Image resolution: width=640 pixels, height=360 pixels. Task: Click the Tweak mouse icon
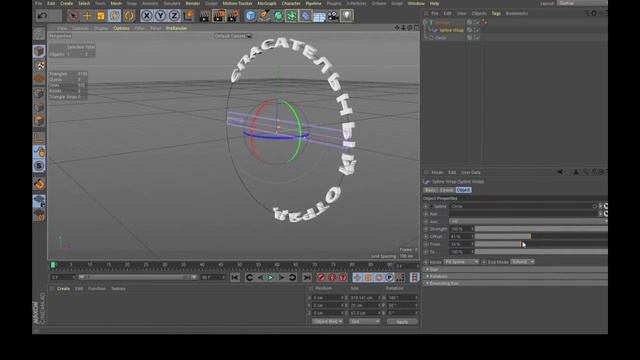tap(39, 152)
